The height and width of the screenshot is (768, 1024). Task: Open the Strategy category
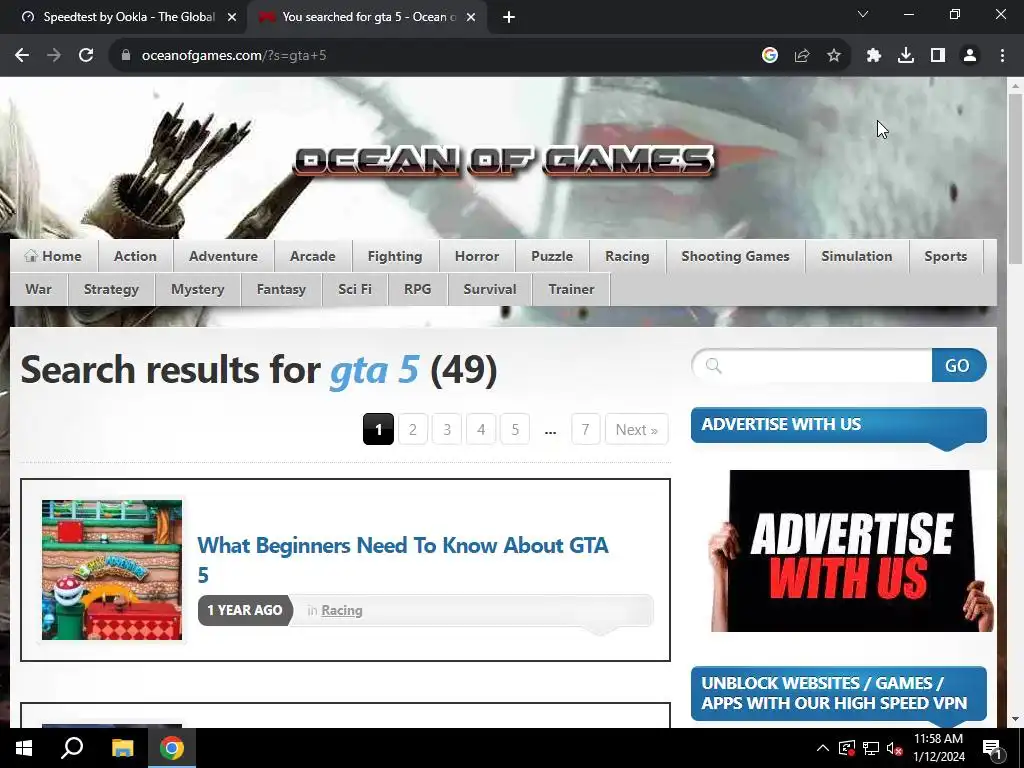111,289
